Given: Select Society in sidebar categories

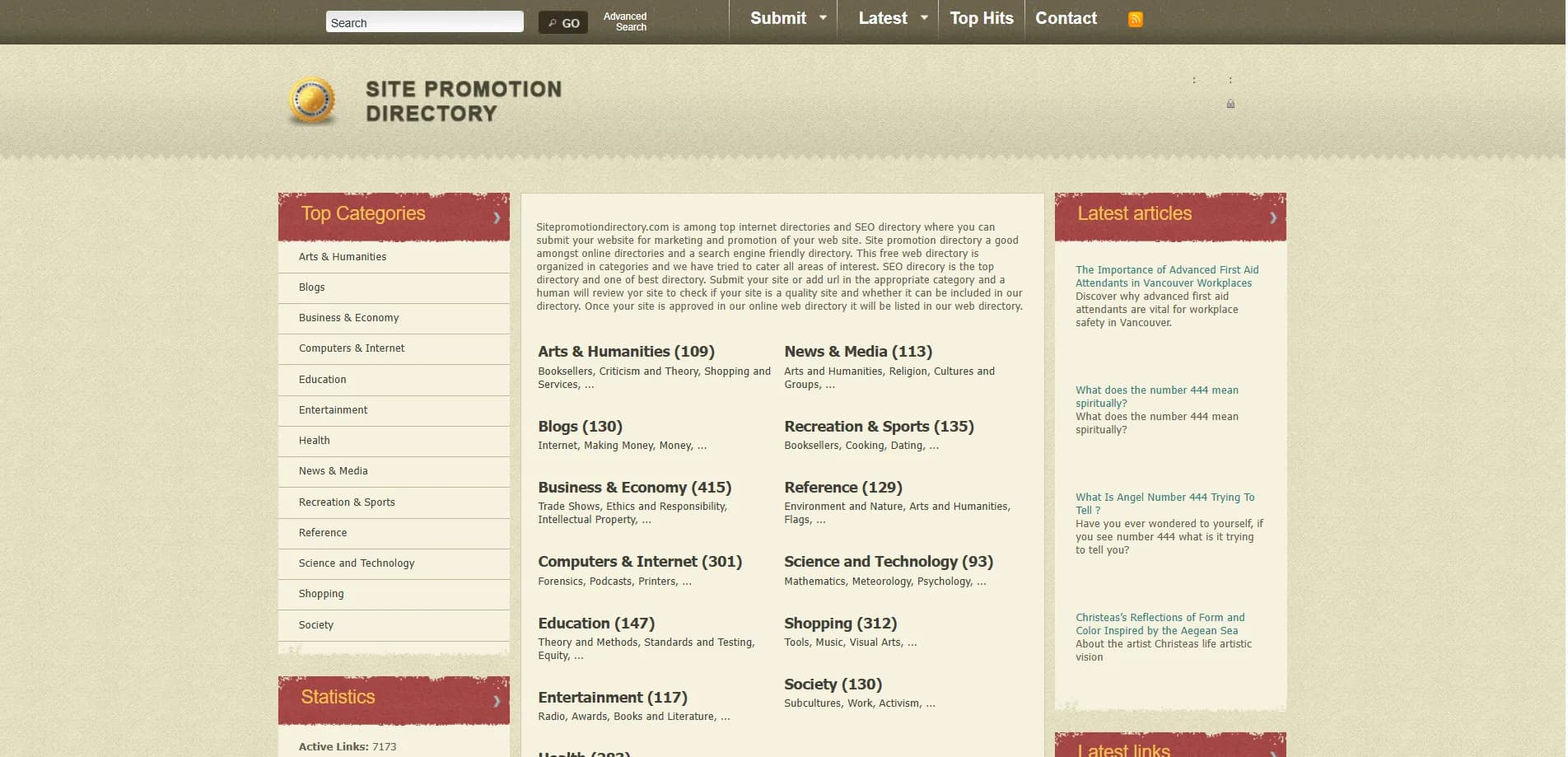Looking at the screenshot, I should click(x=316, y=625).
